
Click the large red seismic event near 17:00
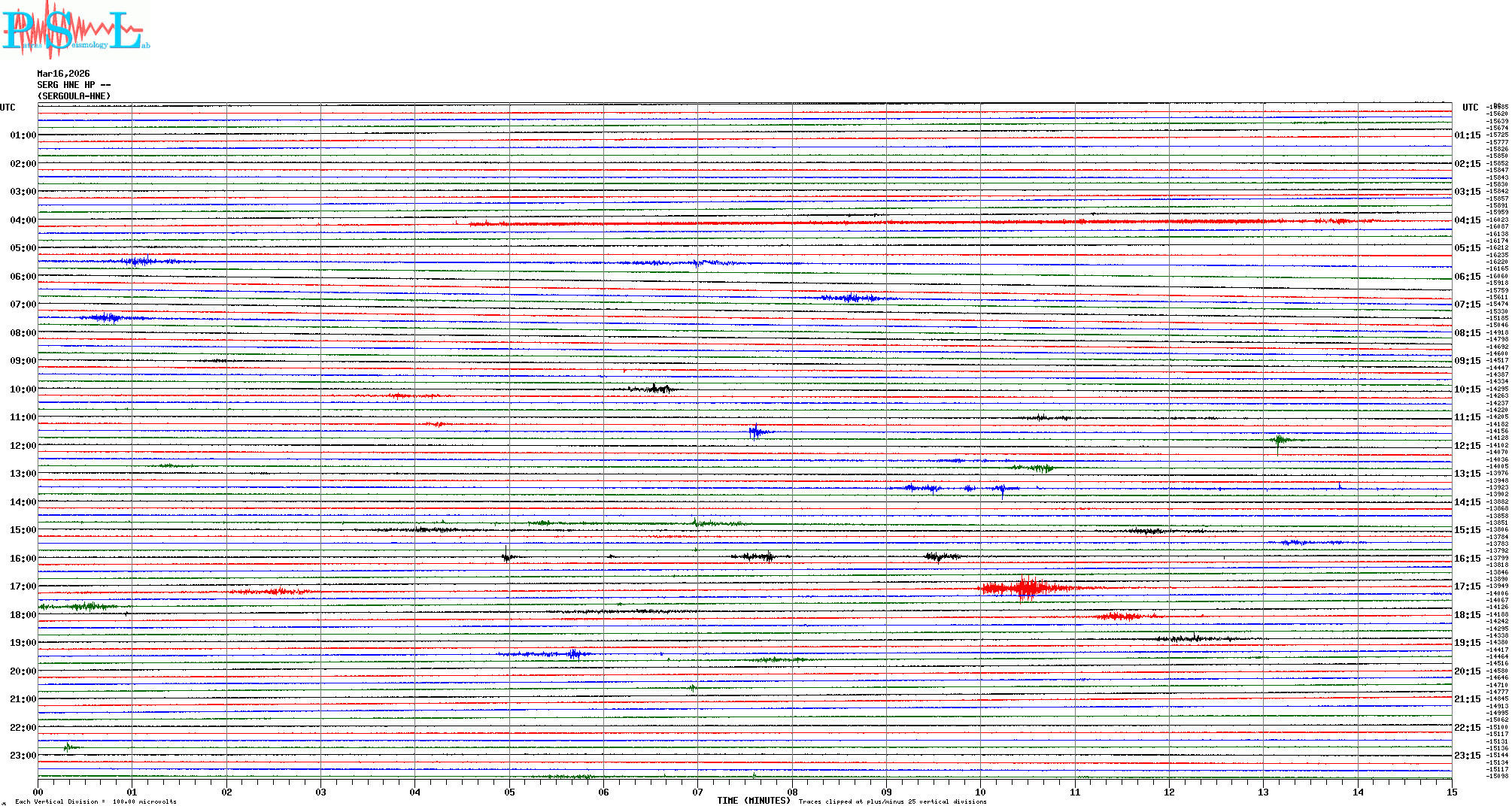click(x=1027, y=588)
